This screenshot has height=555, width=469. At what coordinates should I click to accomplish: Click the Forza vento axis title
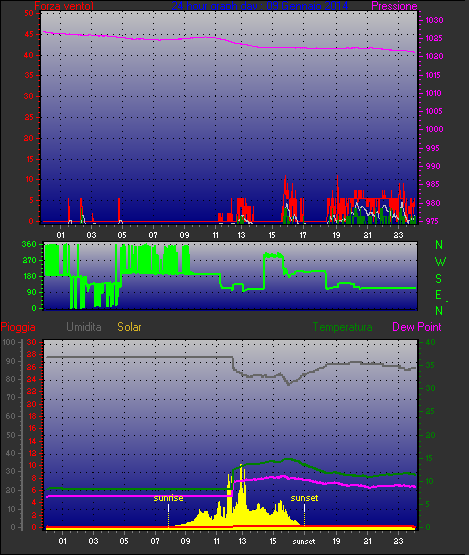(64, 6)
